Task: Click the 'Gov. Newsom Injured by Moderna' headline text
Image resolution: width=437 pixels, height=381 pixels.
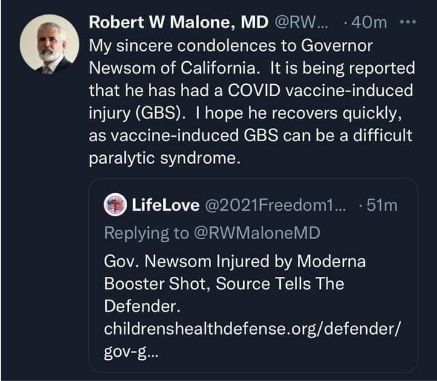Action: point(235,261)
